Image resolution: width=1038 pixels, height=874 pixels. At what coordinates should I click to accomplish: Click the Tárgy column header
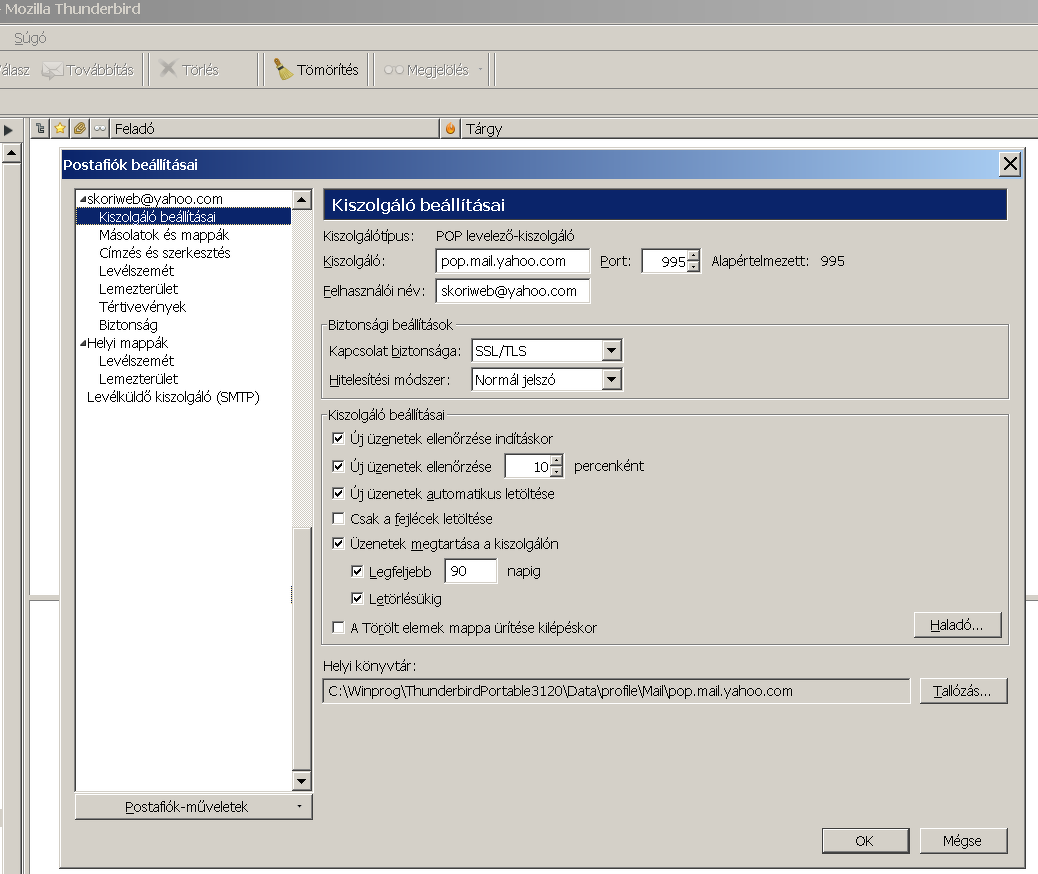[748, 128]
